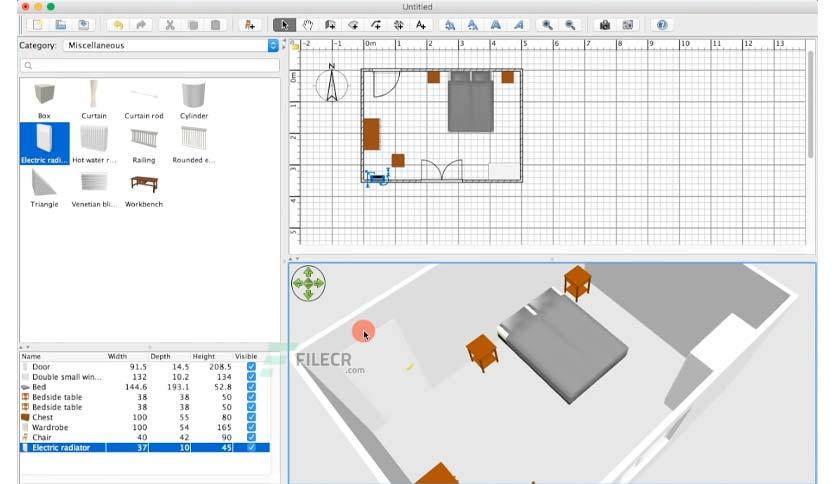Pick the Workbench catalog item
This screenshot has height=484, width=836.
pyautogui.click(x=144, y=190)
